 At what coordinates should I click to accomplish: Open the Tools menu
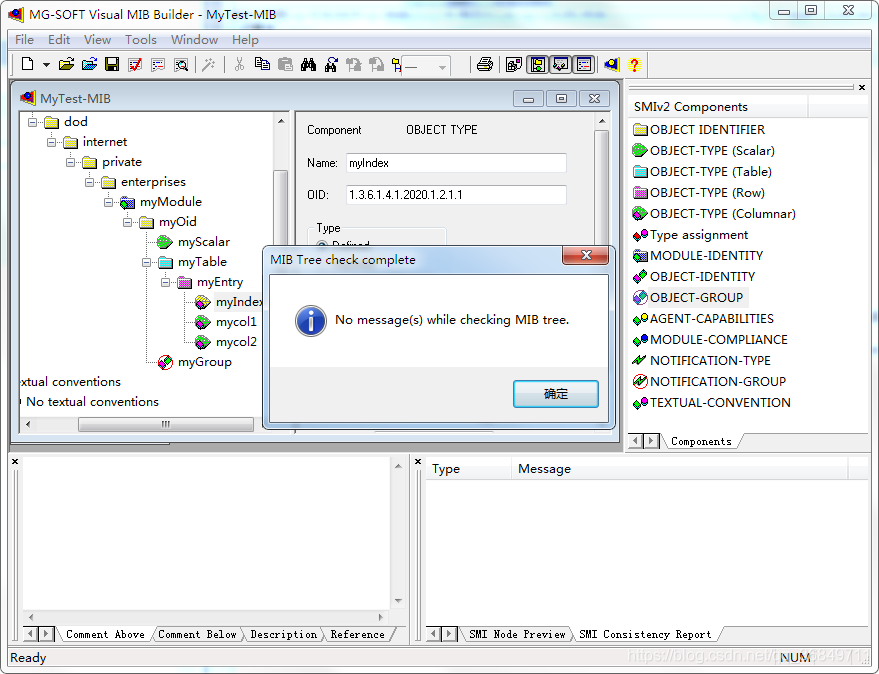[140, 40]
